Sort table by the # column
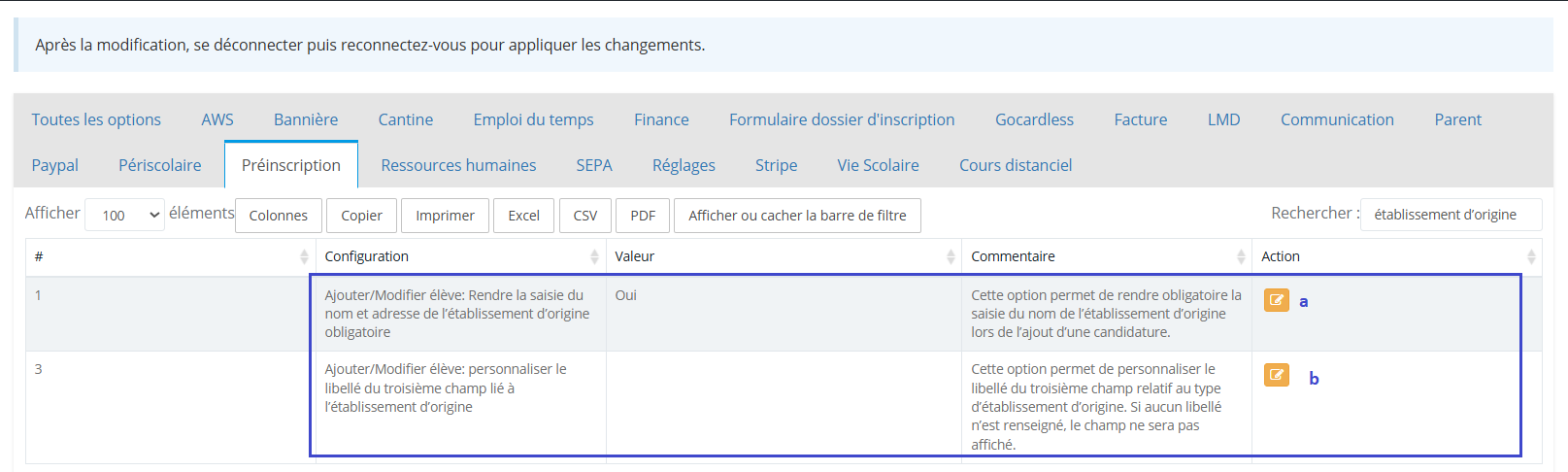The image size is (1568, 472). tap(304, 256)
